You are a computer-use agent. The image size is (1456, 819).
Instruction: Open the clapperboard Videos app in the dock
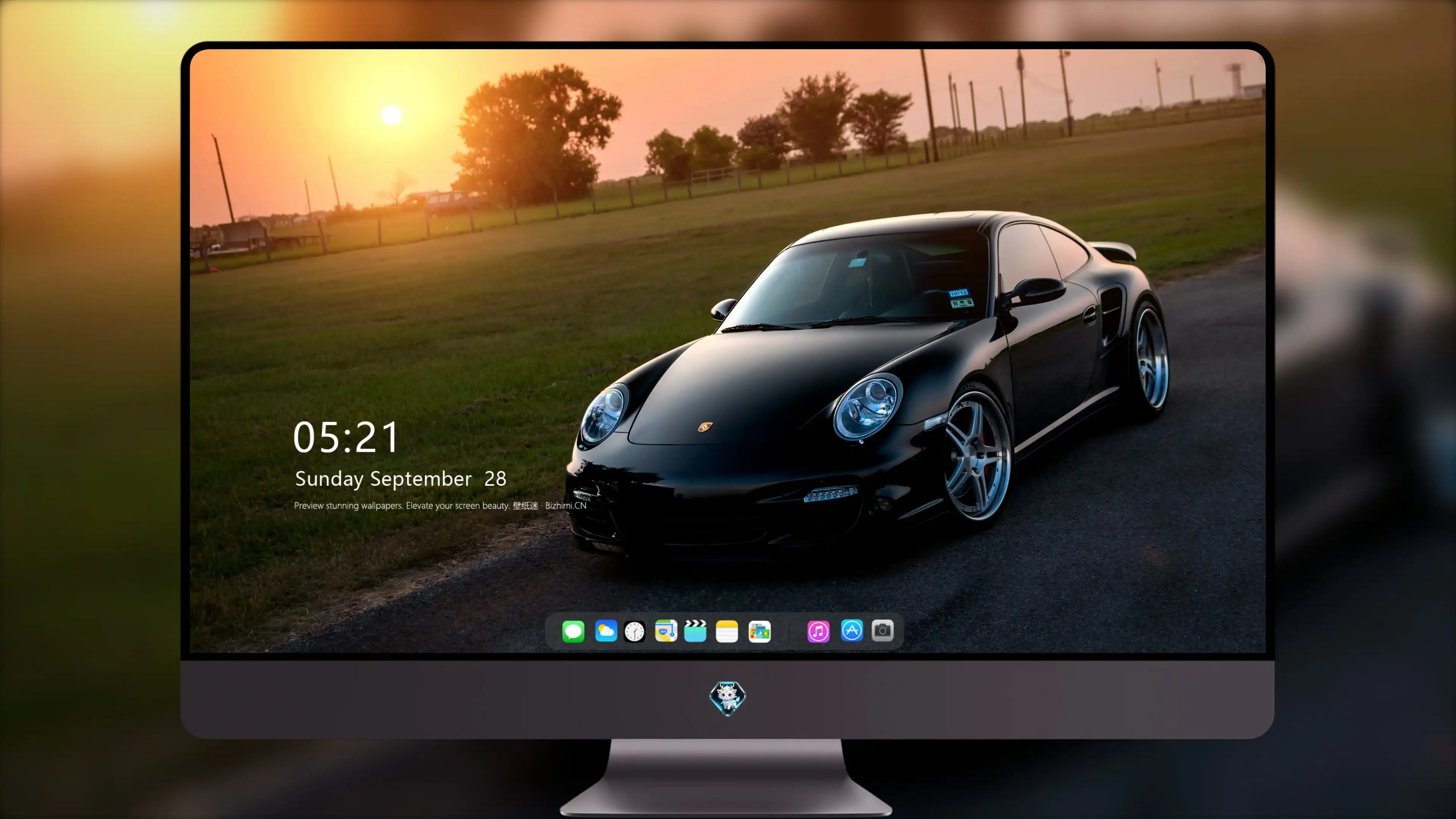coord(695,631)
